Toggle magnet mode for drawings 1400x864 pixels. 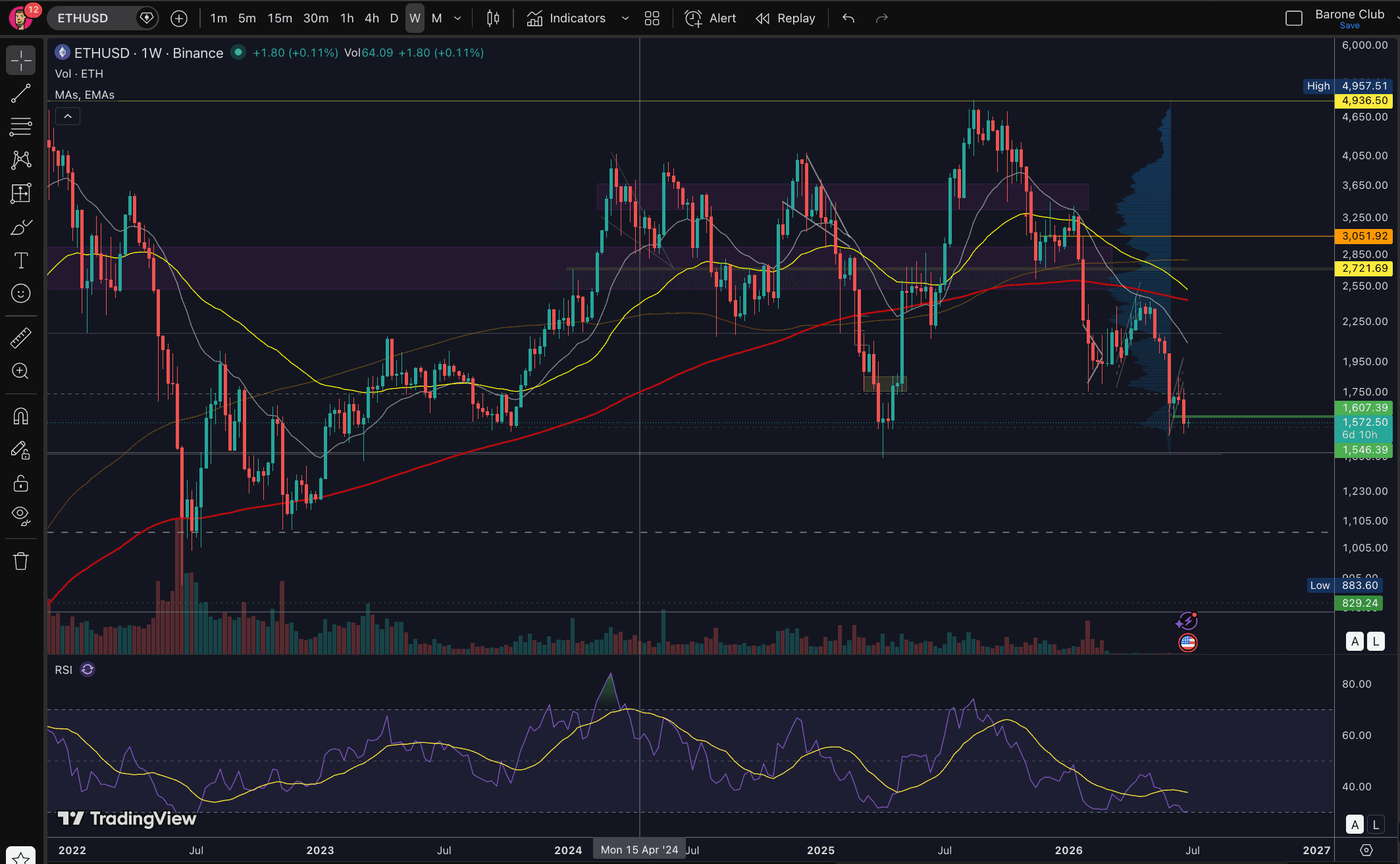click(x=21, y=417)
